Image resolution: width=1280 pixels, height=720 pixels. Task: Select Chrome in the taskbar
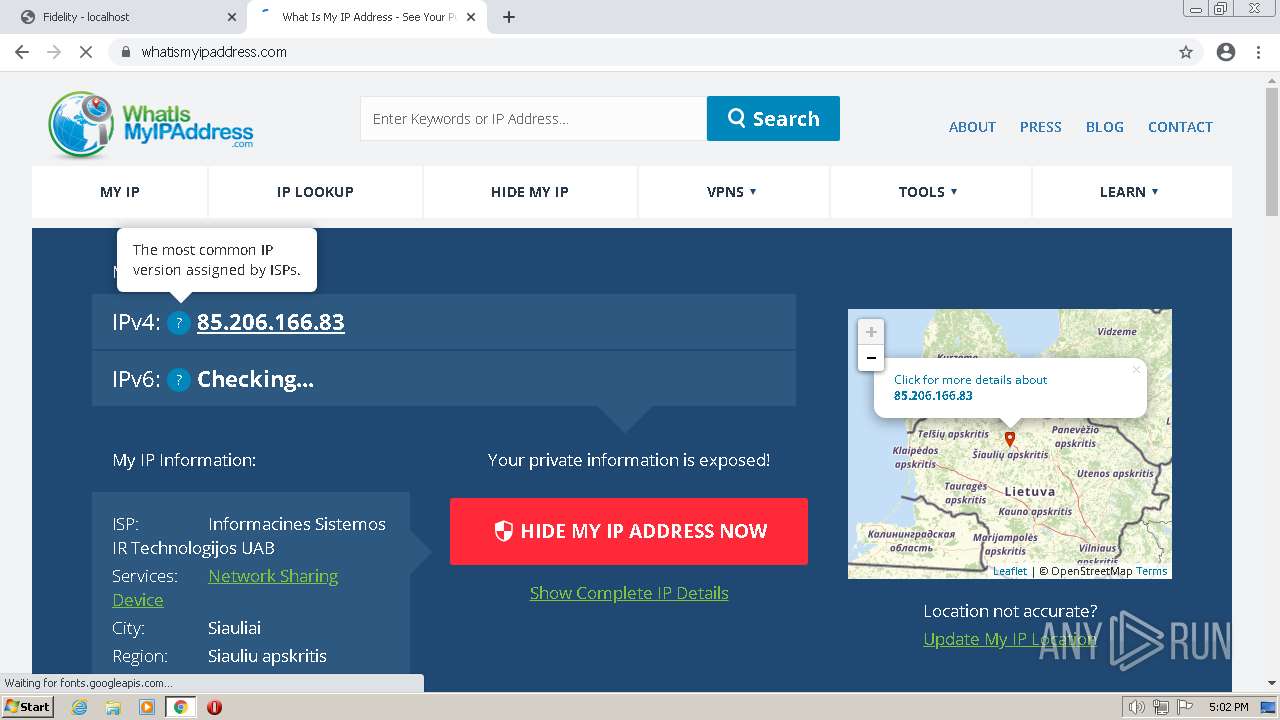coord(180,707)
